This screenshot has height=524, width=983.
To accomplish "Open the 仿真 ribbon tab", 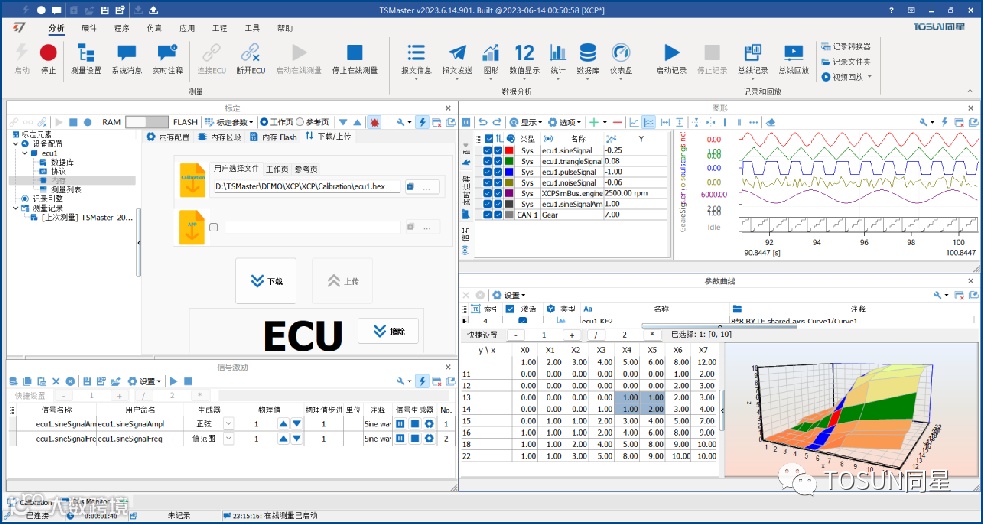I will click(x=154, y=28).
